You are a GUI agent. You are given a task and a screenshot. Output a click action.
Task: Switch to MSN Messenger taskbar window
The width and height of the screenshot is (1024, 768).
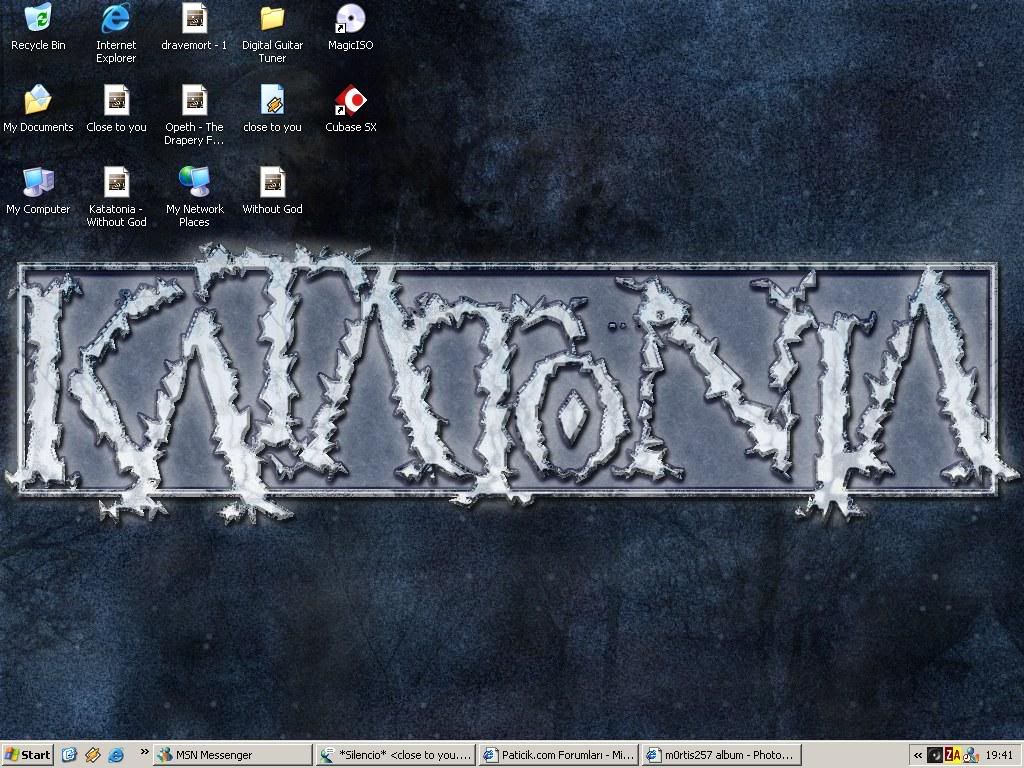point(232,755)
